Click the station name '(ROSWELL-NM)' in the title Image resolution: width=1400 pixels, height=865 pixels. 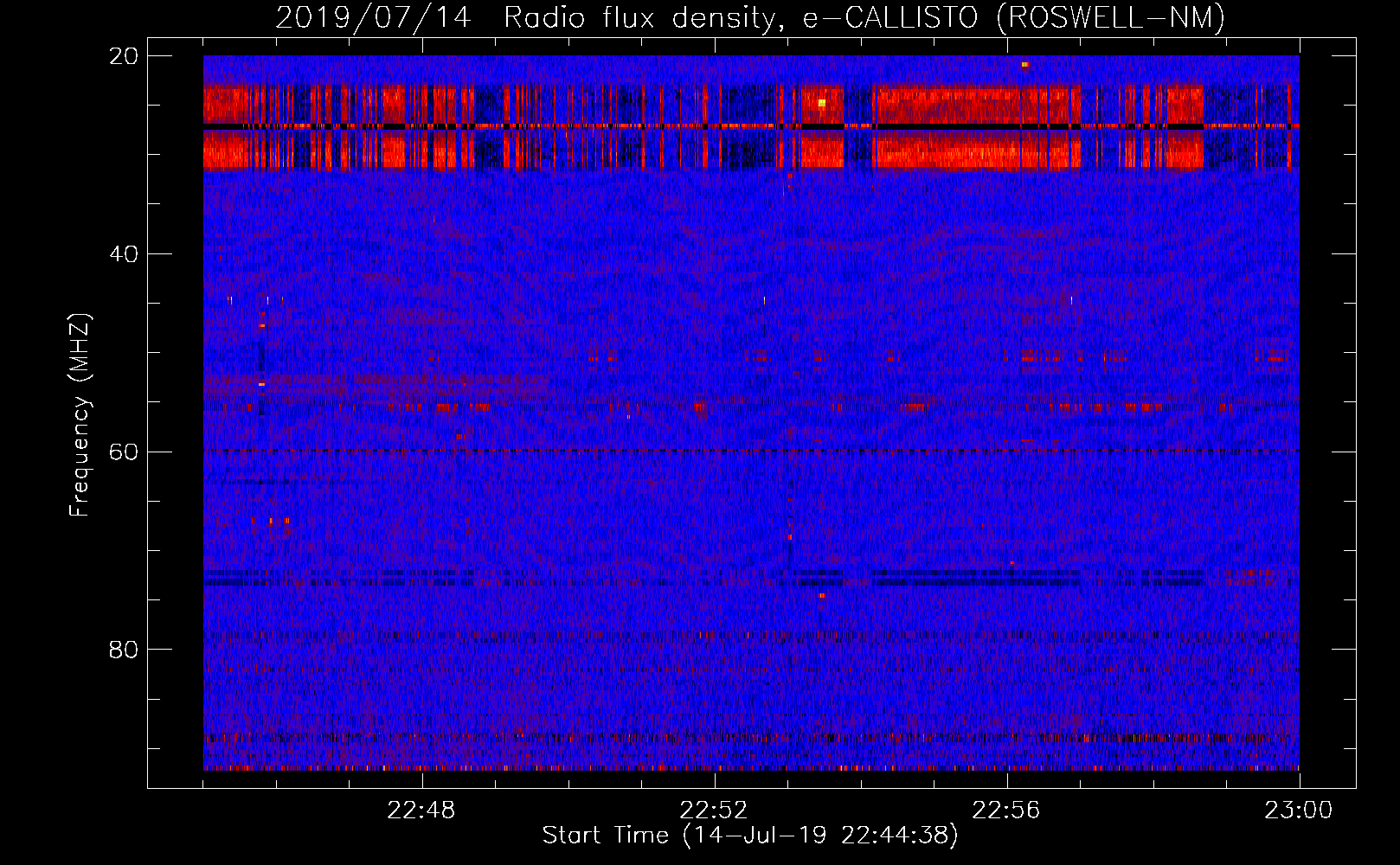pos(1111,18)
